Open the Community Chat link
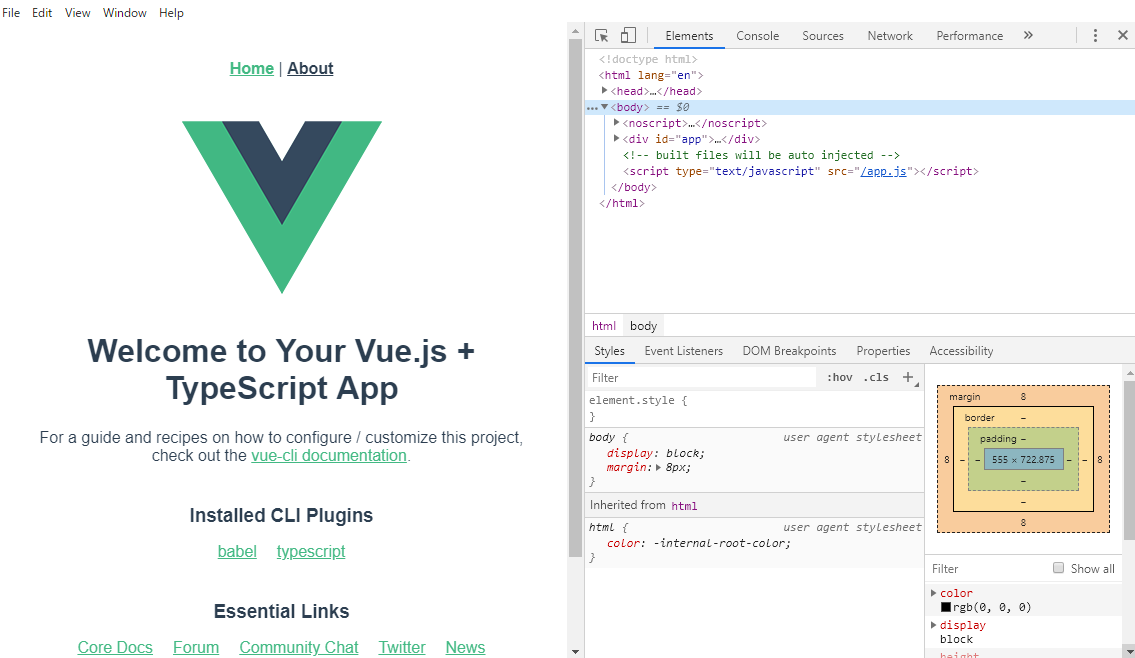The height and width of the screenshot is (658, 1135). 299,647
